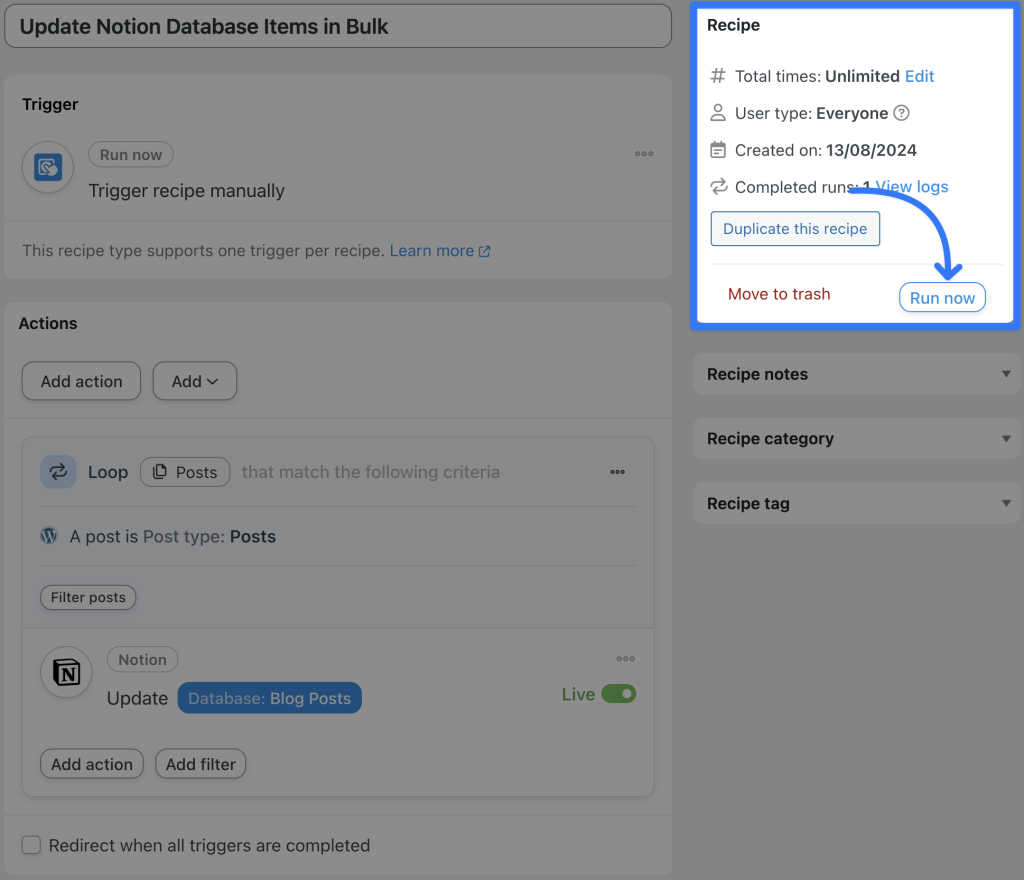Click Edit next to Total times Unlimited
Screen dimensions: 1024x880
click(921, 76)
